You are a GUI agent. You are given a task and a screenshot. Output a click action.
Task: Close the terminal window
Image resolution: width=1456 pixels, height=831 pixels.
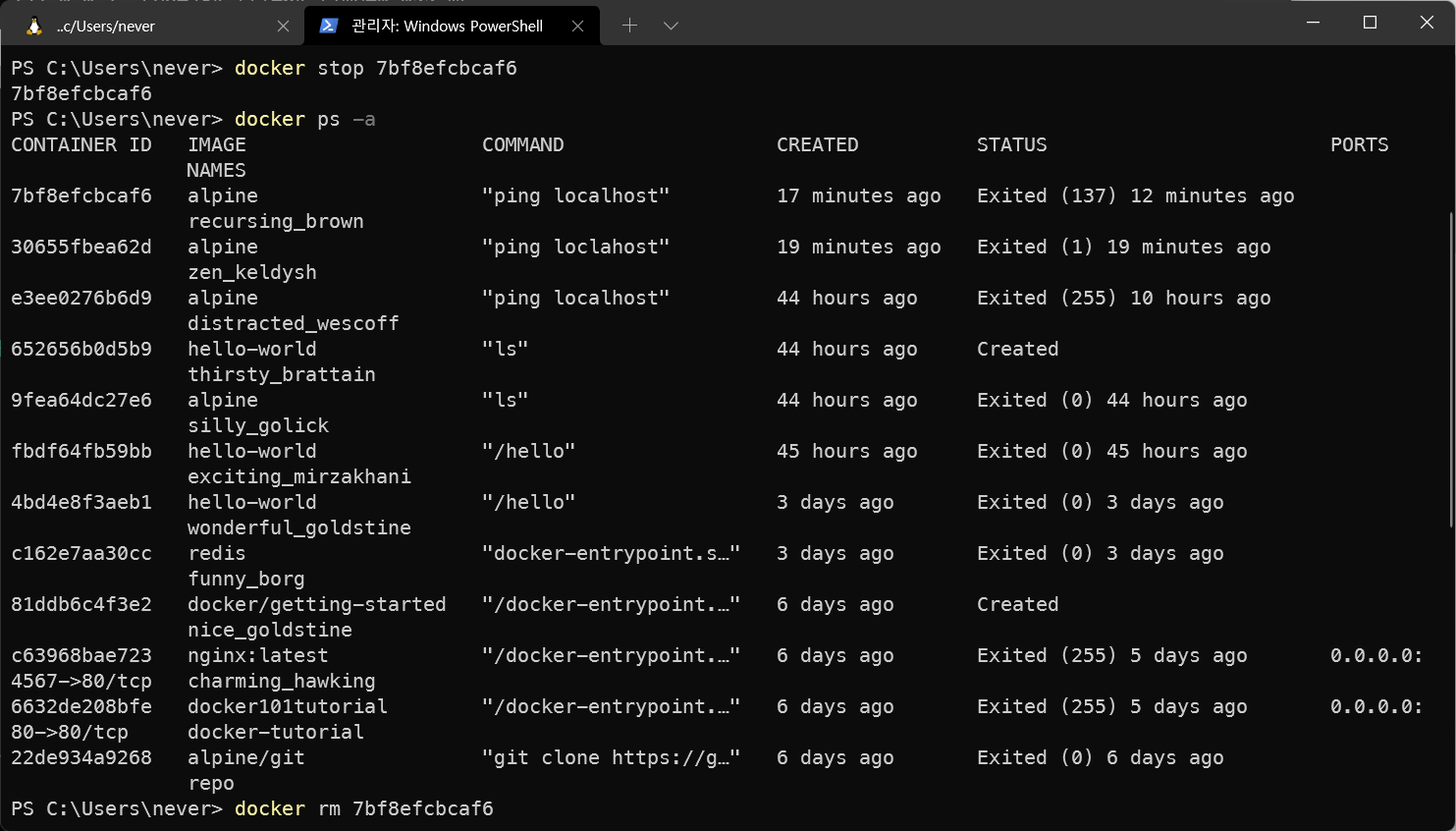point(1427,22)
